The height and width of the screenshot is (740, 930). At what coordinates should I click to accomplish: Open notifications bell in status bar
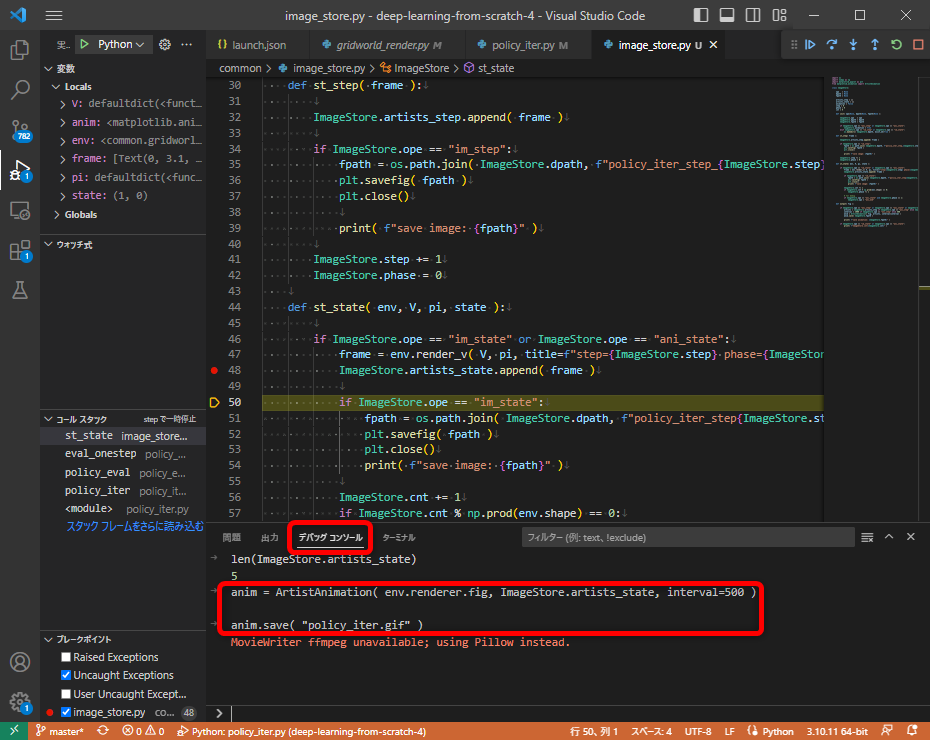click(912, 731)
